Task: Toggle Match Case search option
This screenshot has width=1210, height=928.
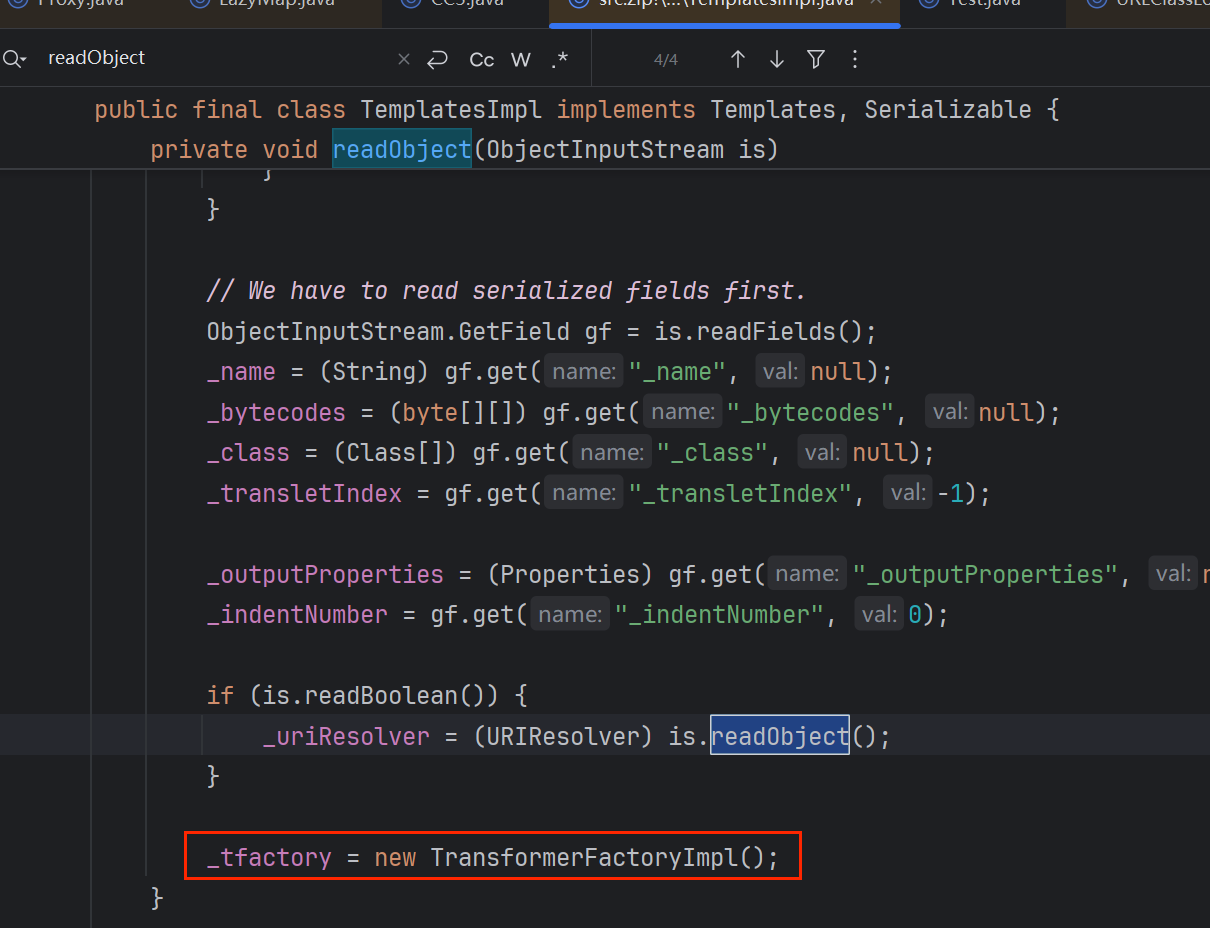Action: point(482,60)
